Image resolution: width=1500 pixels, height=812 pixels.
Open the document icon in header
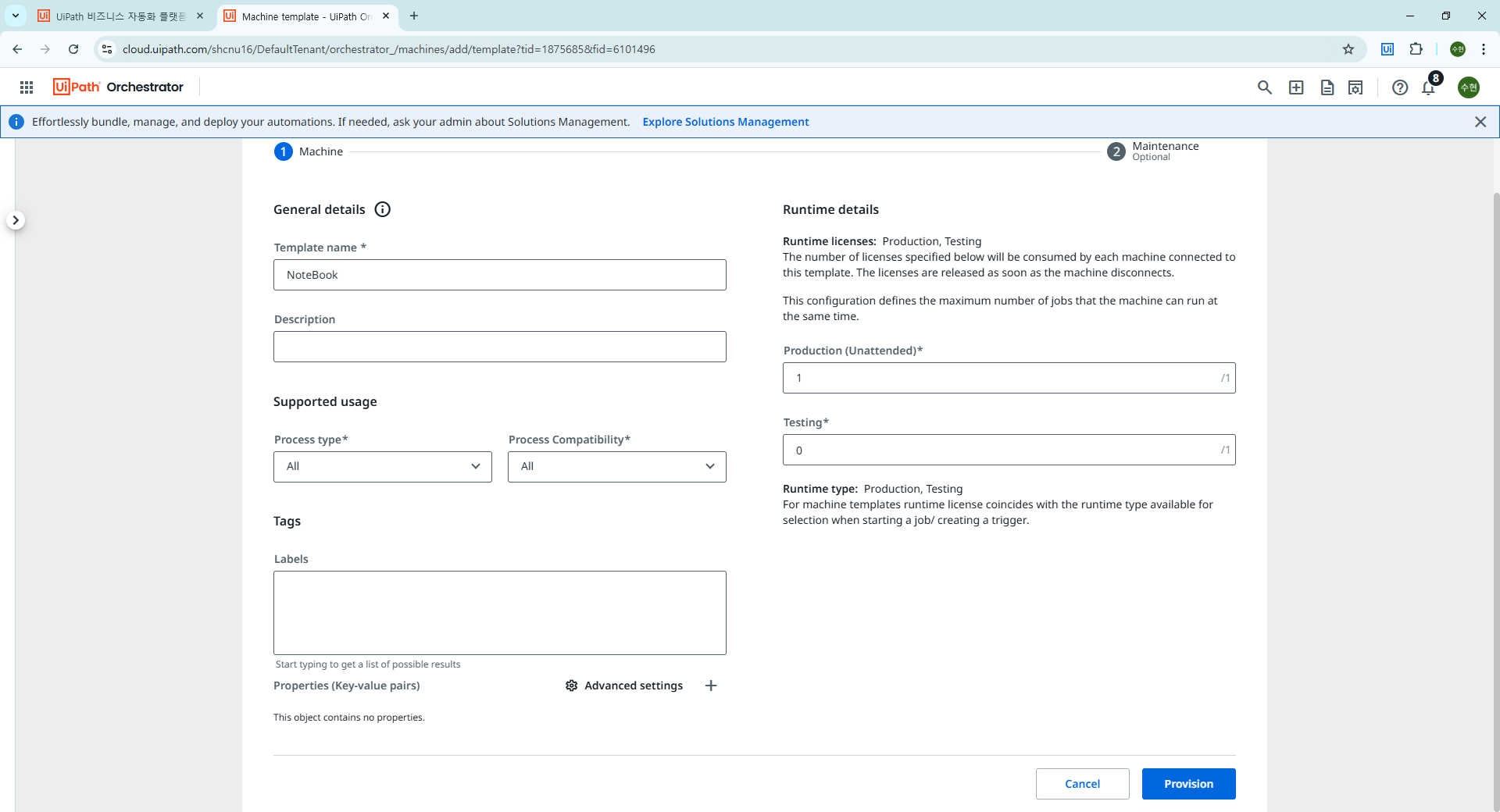tap(1327, 87)
